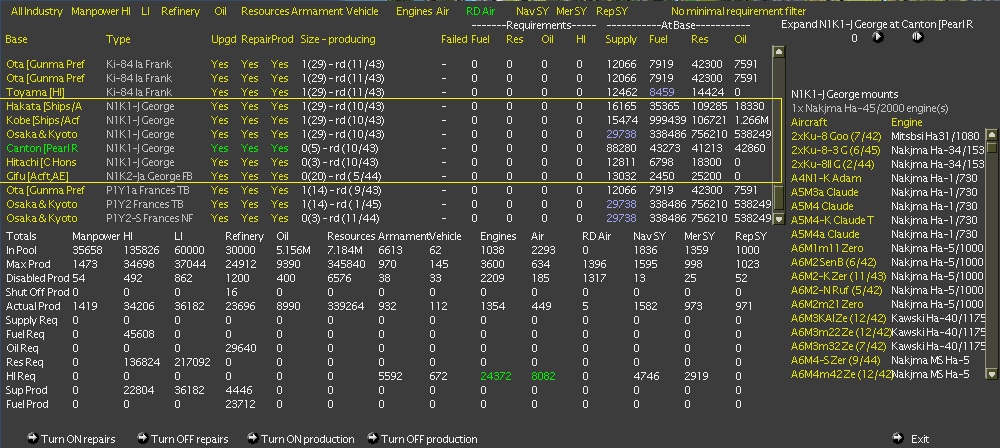This screenshot has height=448, width=1000.
Task: Select A6M1m11 Zero aircraft
Action: pos(827,248)
